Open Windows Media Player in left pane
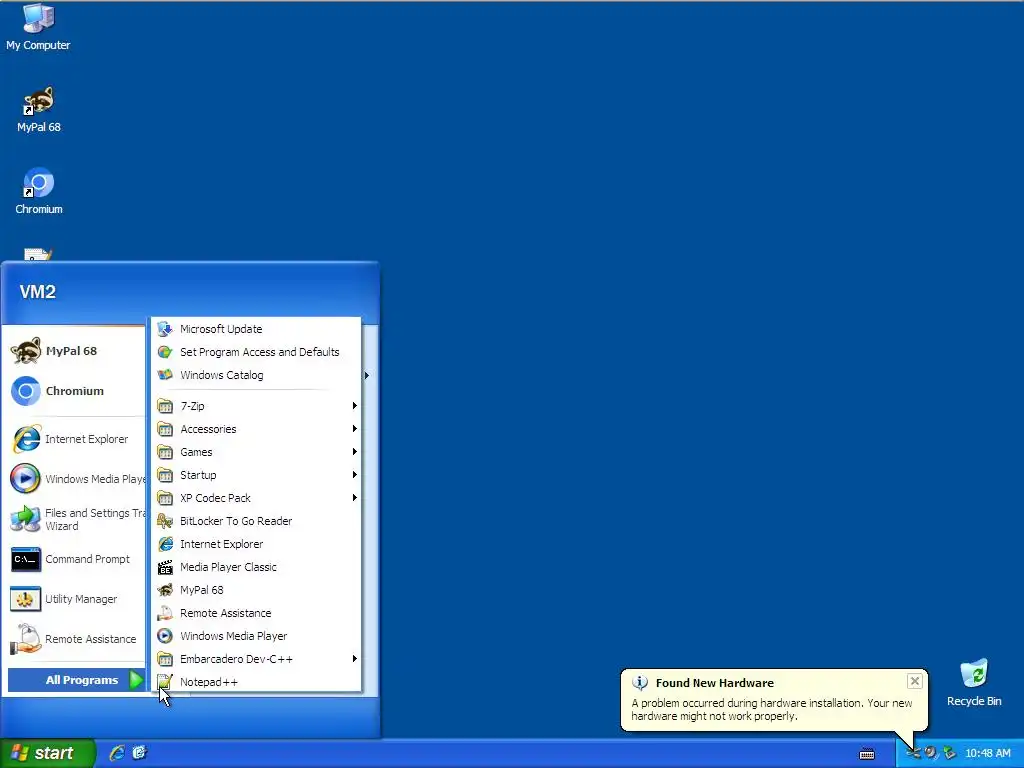Image resolution: width=1024 pixels, height=768 pixels. tap(73, 479)
